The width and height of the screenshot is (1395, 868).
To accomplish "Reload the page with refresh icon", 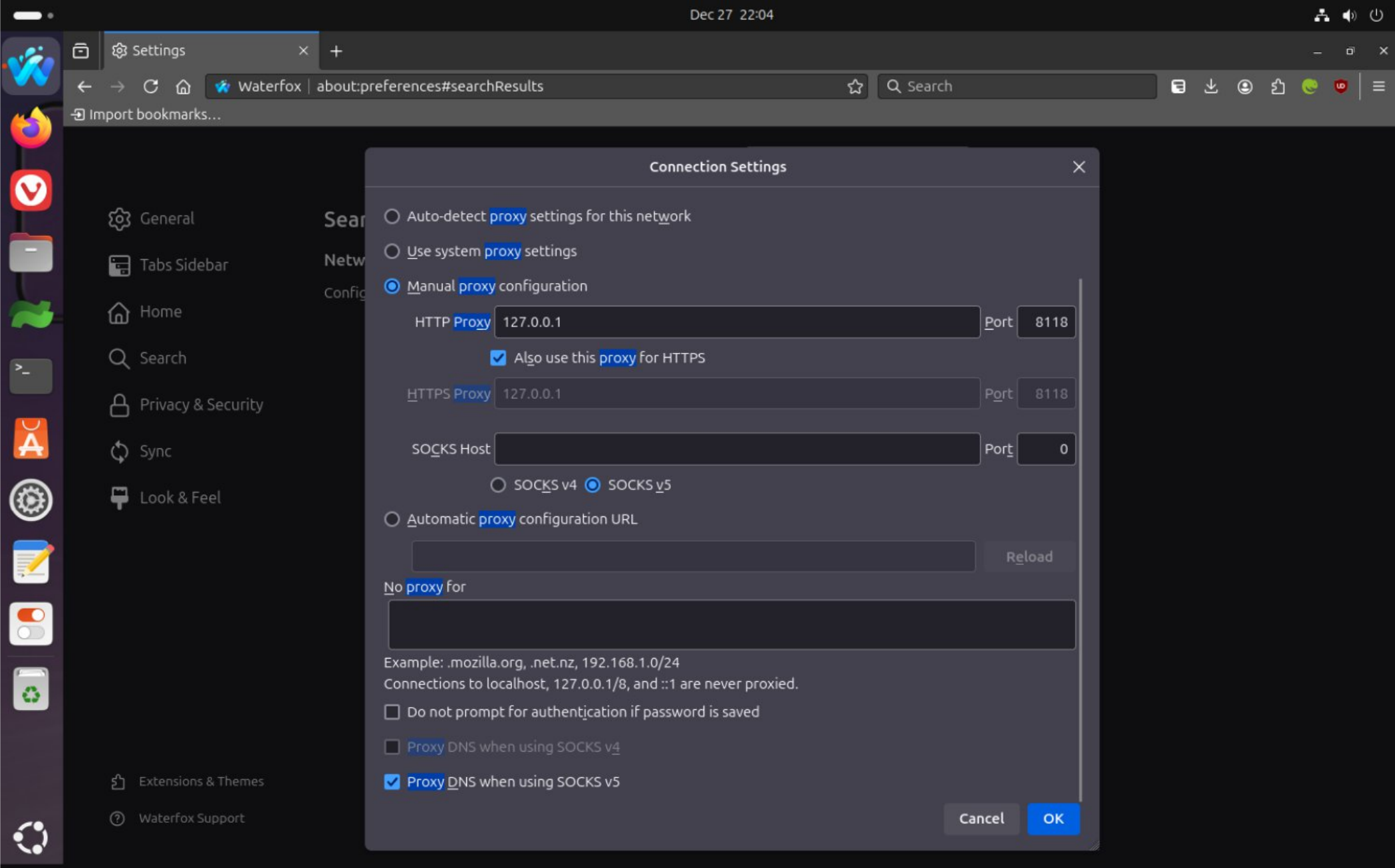I will (x=151, y=86).
